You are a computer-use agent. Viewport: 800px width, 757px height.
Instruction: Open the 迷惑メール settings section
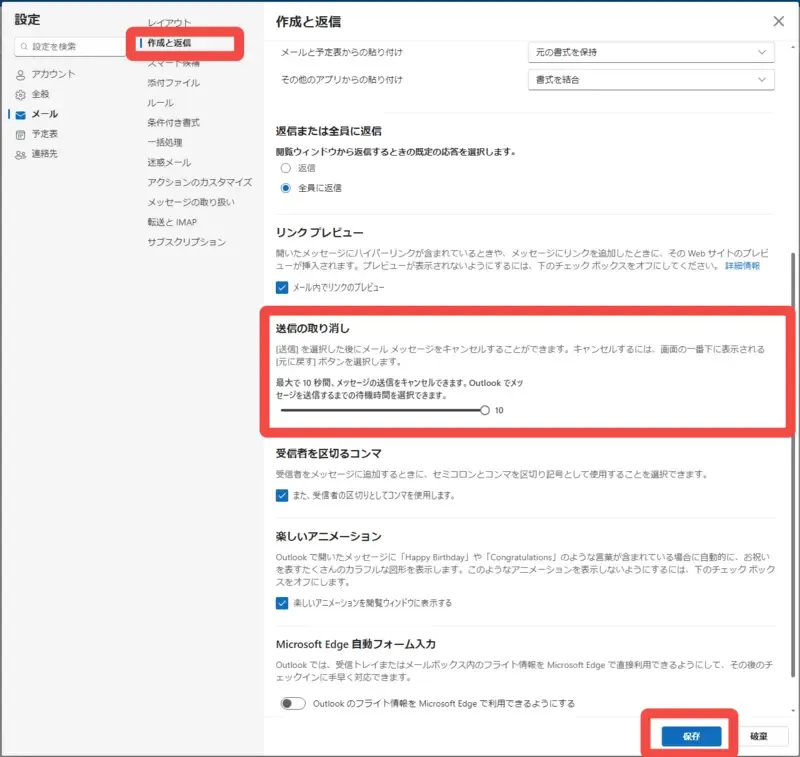click(x=169, y=162)
